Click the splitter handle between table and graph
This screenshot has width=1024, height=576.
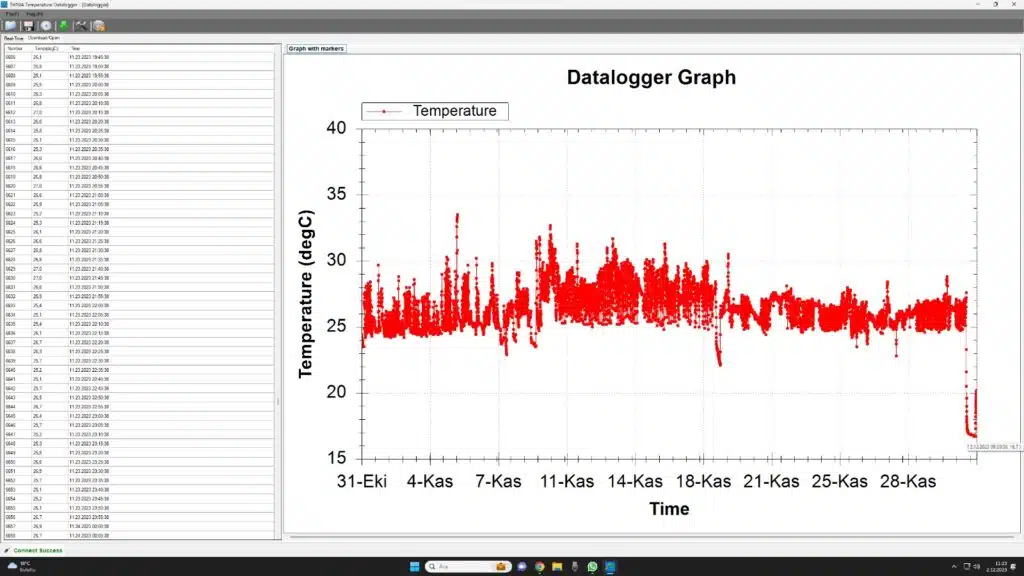click(279, 402)
